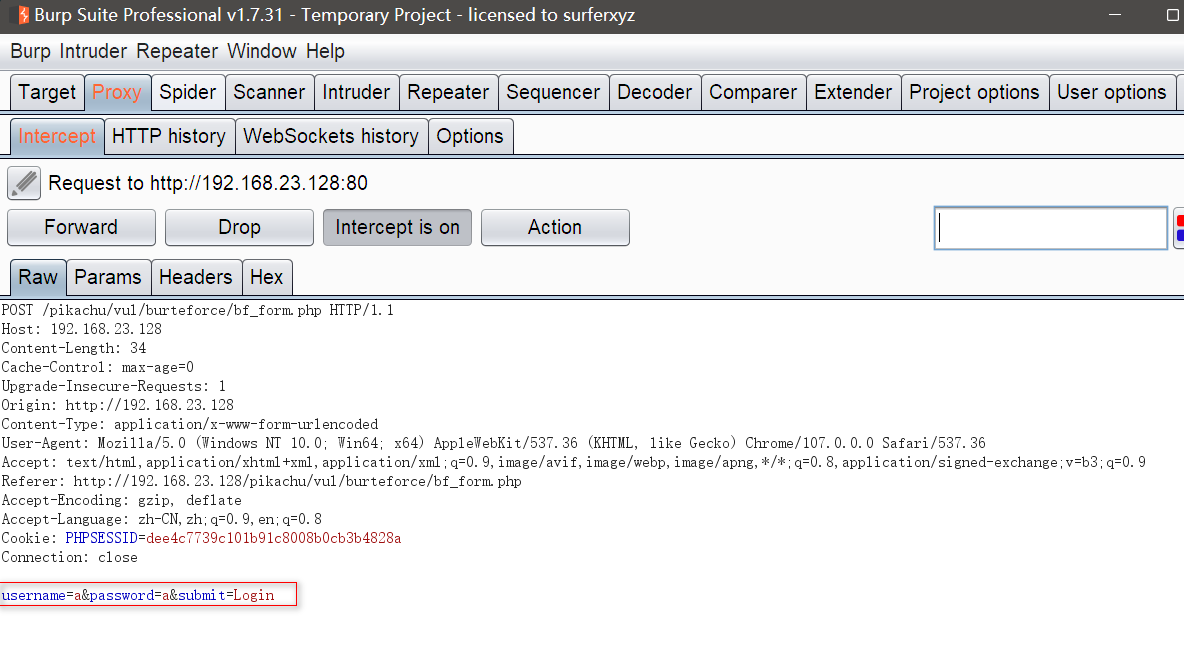Click the pencil edit-target icon
Screen dimensions: 1184x645
pyautogui.click(x=24, y=183)
